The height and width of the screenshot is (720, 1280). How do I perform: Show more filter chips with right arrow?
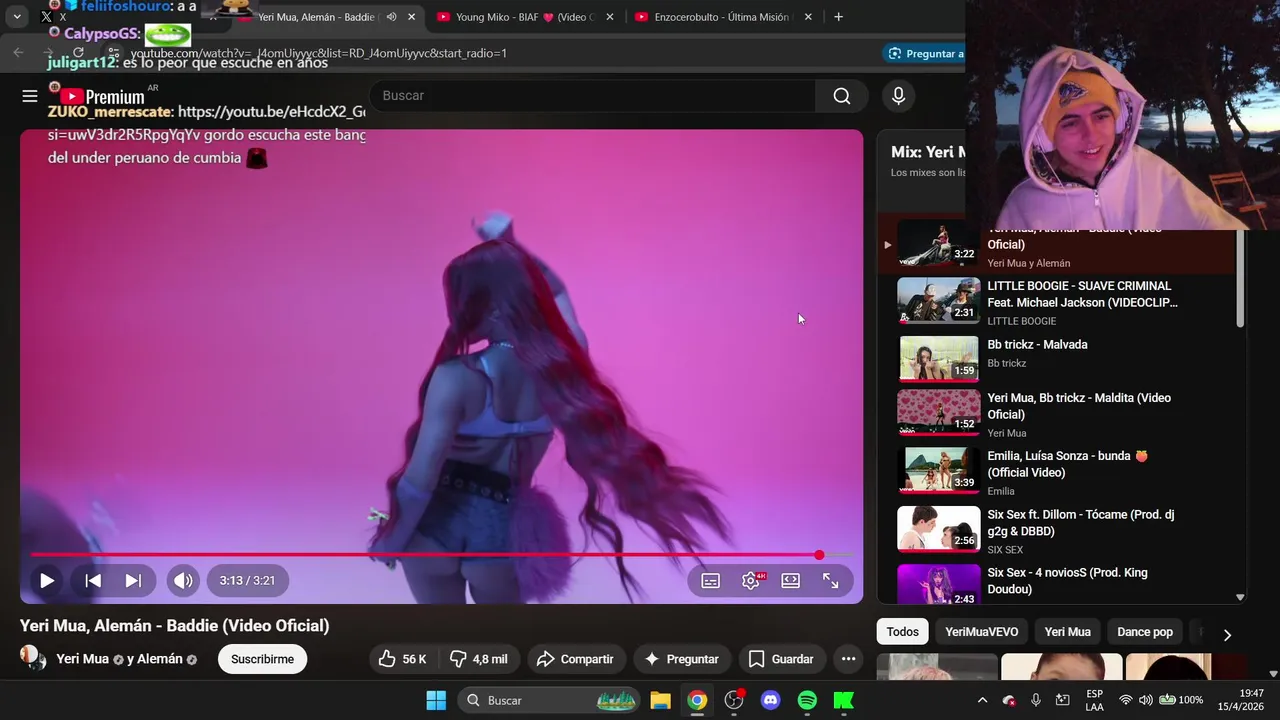tap(1227, 634)
